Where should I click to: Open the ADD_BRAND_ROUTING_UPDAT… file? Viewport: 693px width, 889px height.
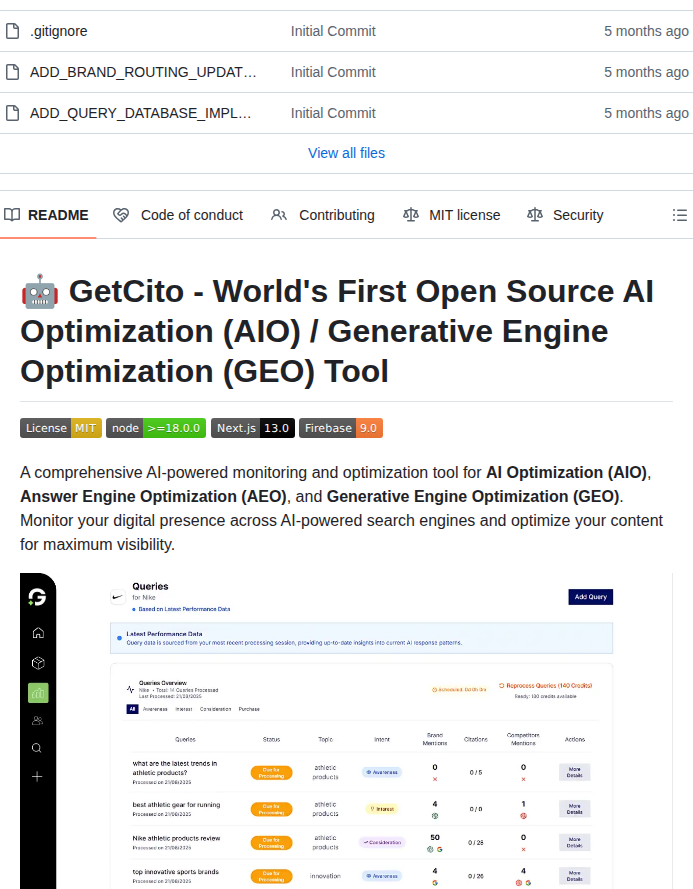tap(143, 73)
